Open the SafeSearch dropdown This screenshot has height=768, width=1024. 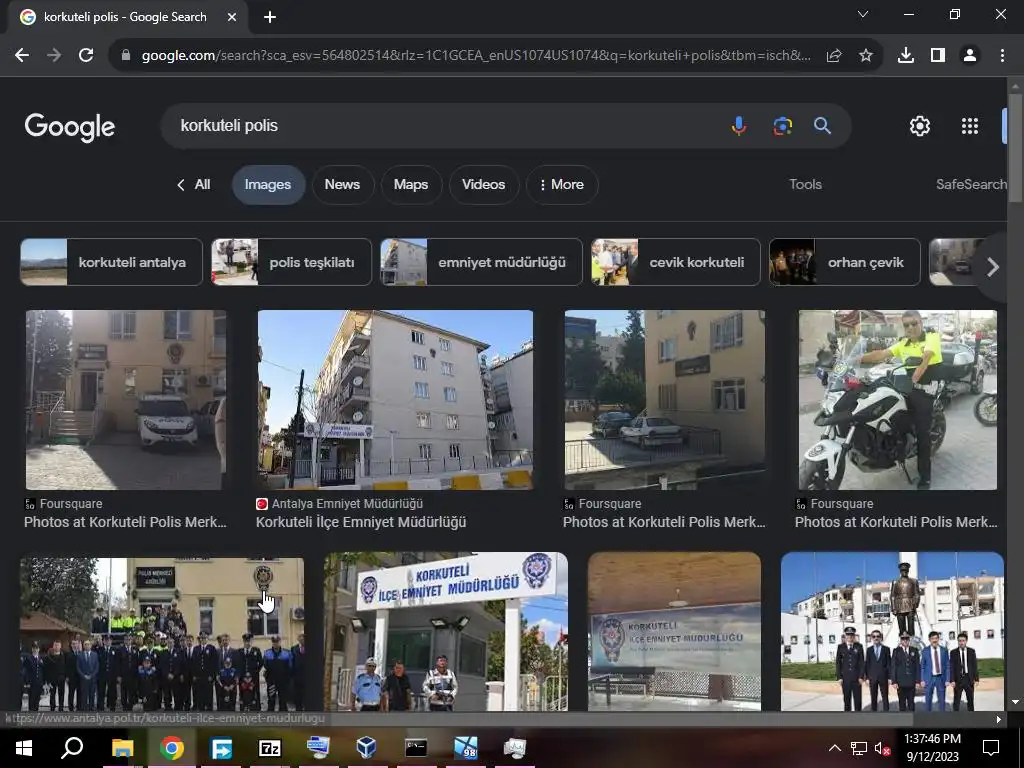[971, 185]
